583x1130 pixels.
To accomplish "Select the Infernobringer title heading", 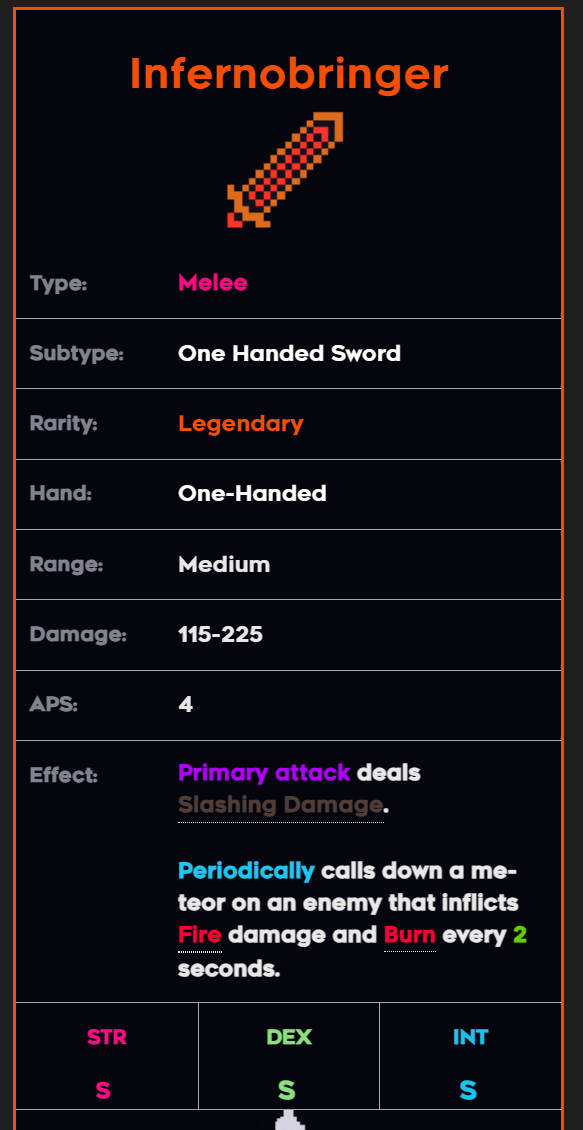I will click(289, 74).
